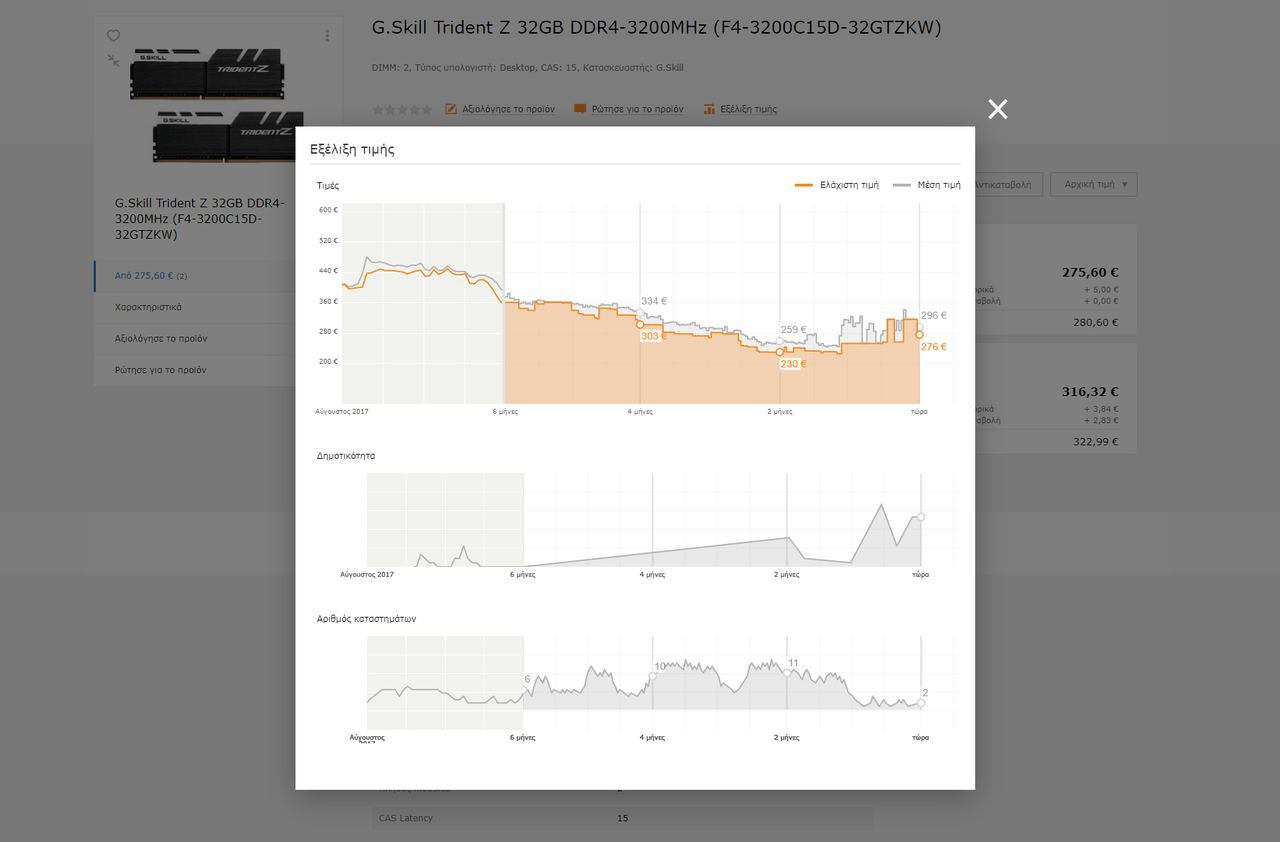Screen dimensions: 1280x842
Task: Open 'Εξέλιξη τιμής' link
Action: click(x=748, y=109)
